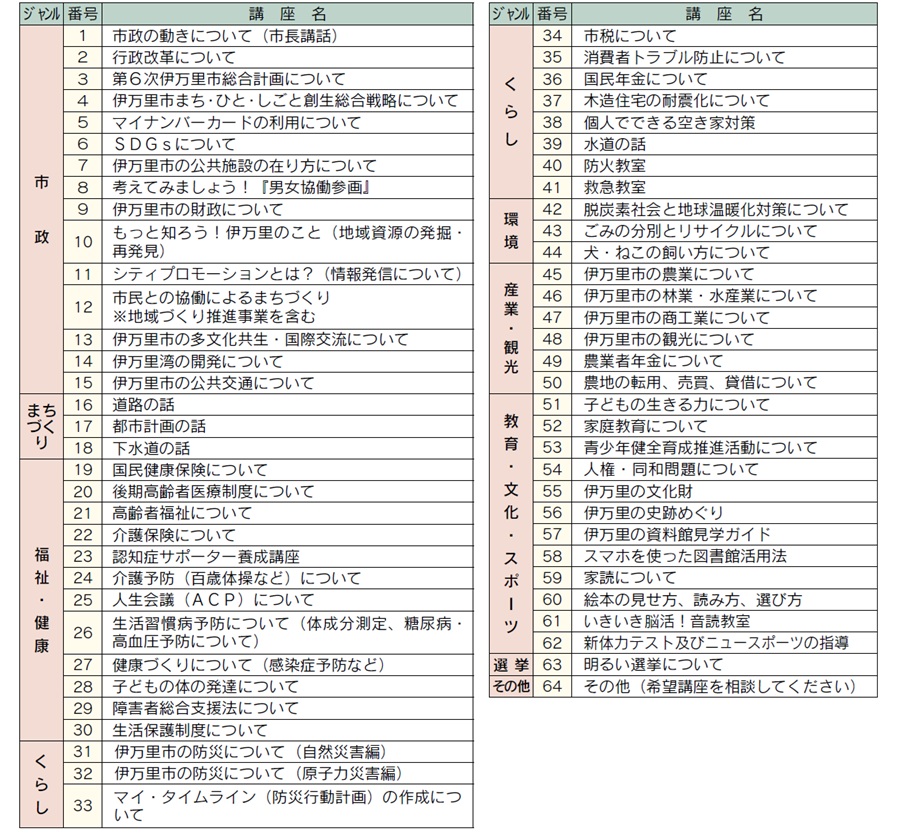Select ごみの分別とリサイクルについて
Viewport: 900px width, 840px height.
[700, 231]
